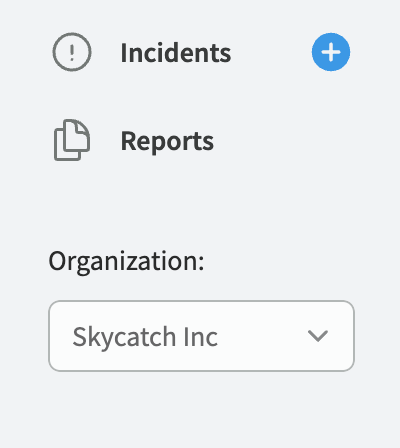The image size is (400, 448).
Task: Select the Reports label text
Action: (167, 141)
